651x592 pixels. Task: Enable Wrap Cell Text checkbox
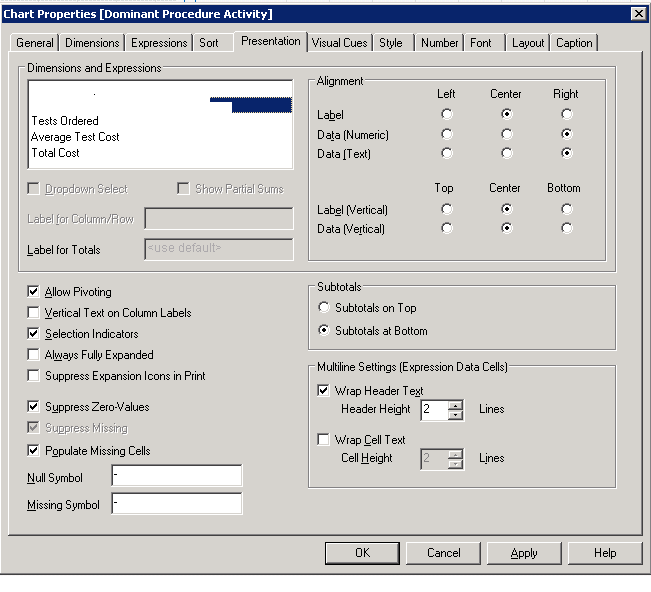coord(323,439)
